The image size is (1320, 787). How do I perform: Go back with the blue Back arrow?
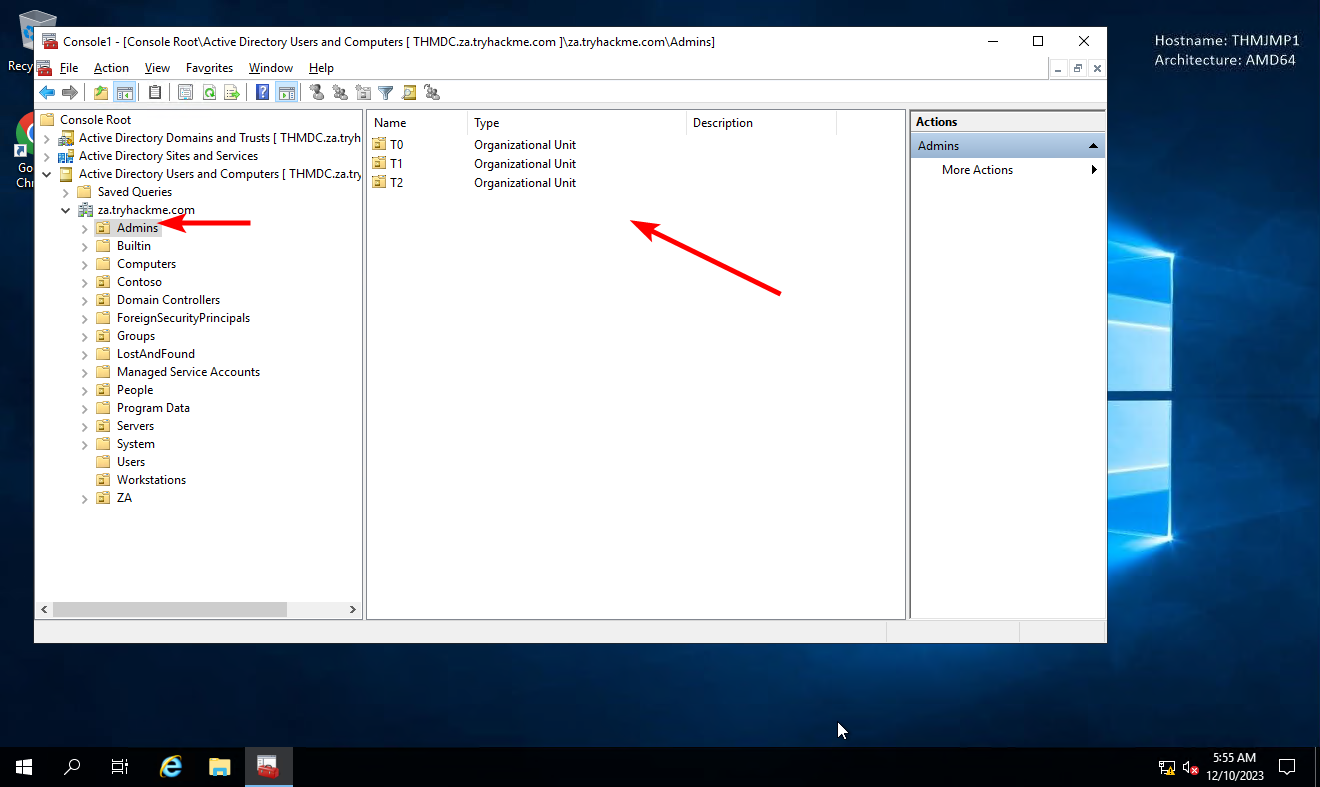click(47, 92)
